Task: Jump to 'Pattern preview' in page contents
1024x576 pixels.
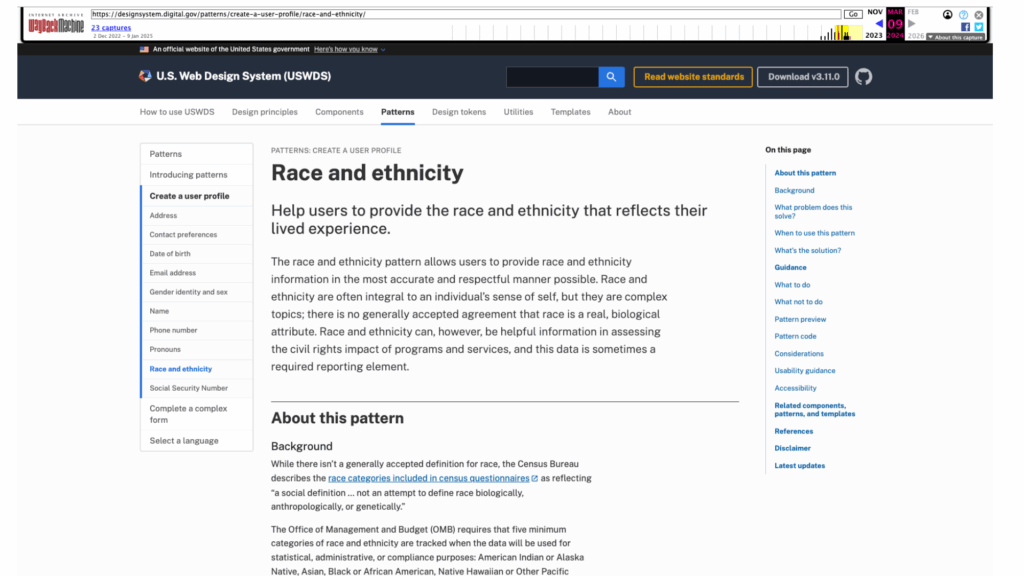Action: point(800,319)
